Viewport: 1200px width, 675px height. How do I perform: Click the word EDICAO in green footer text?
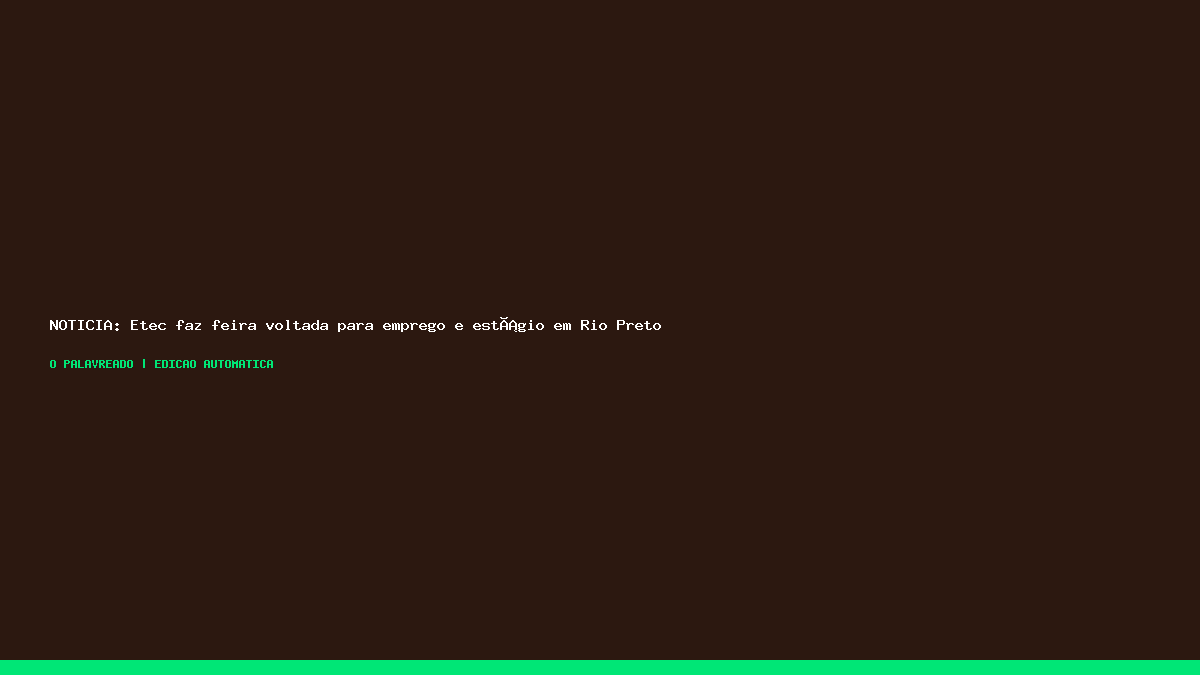(175, 364)
